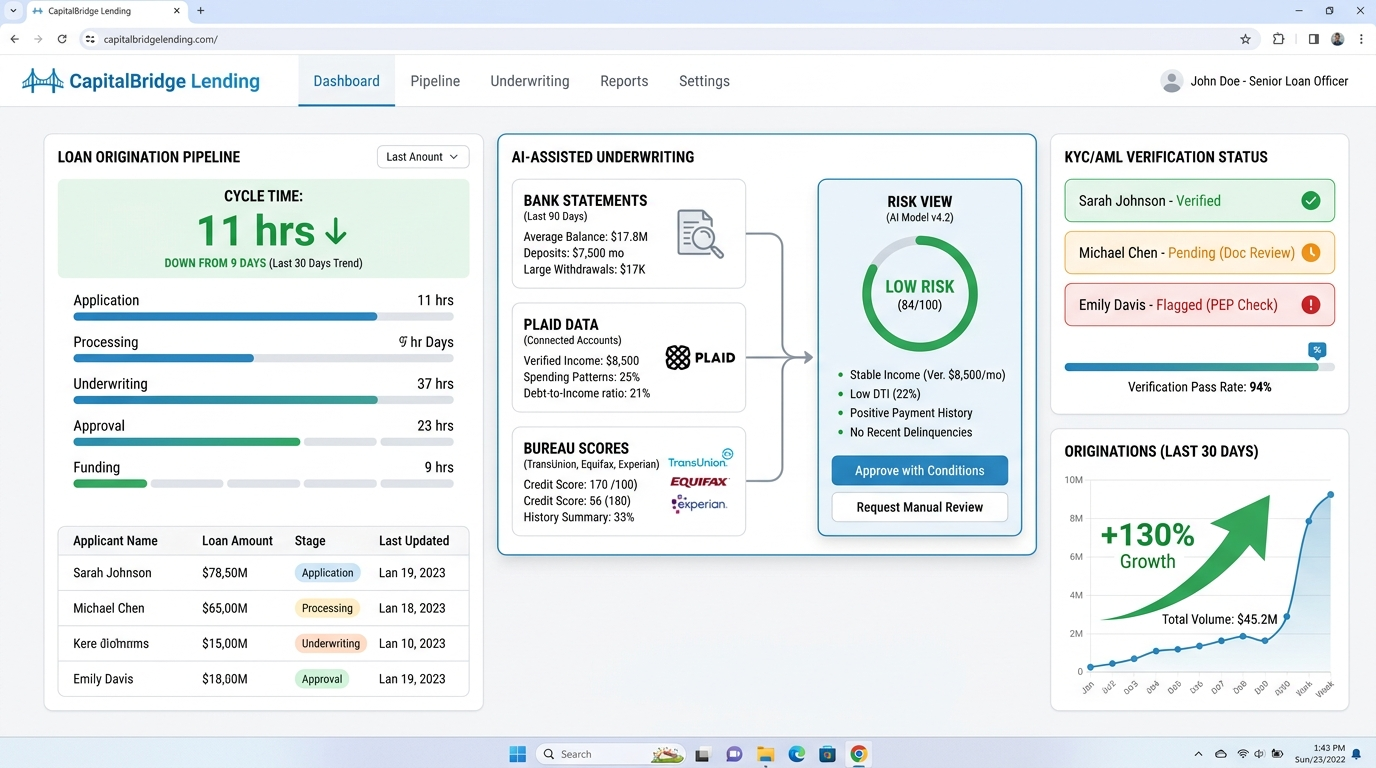
Task: Open the Plaid Data card
Action: click(x=628, y=358)
